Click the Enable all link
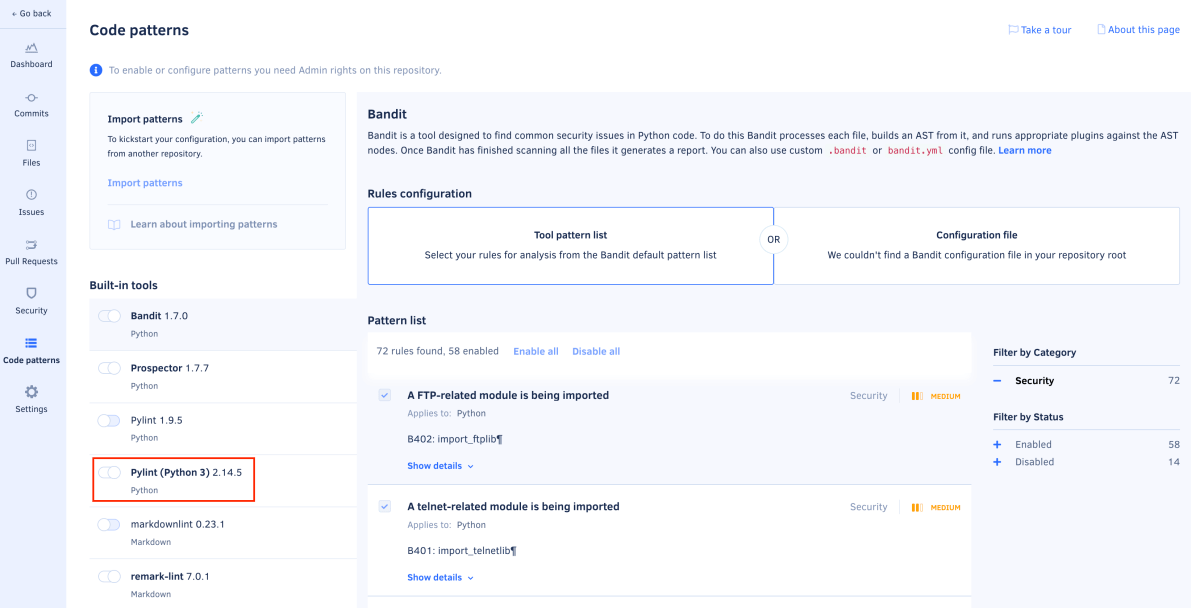Image resolution: width=1200 pixels, height=608 pixels. (536, 351)
